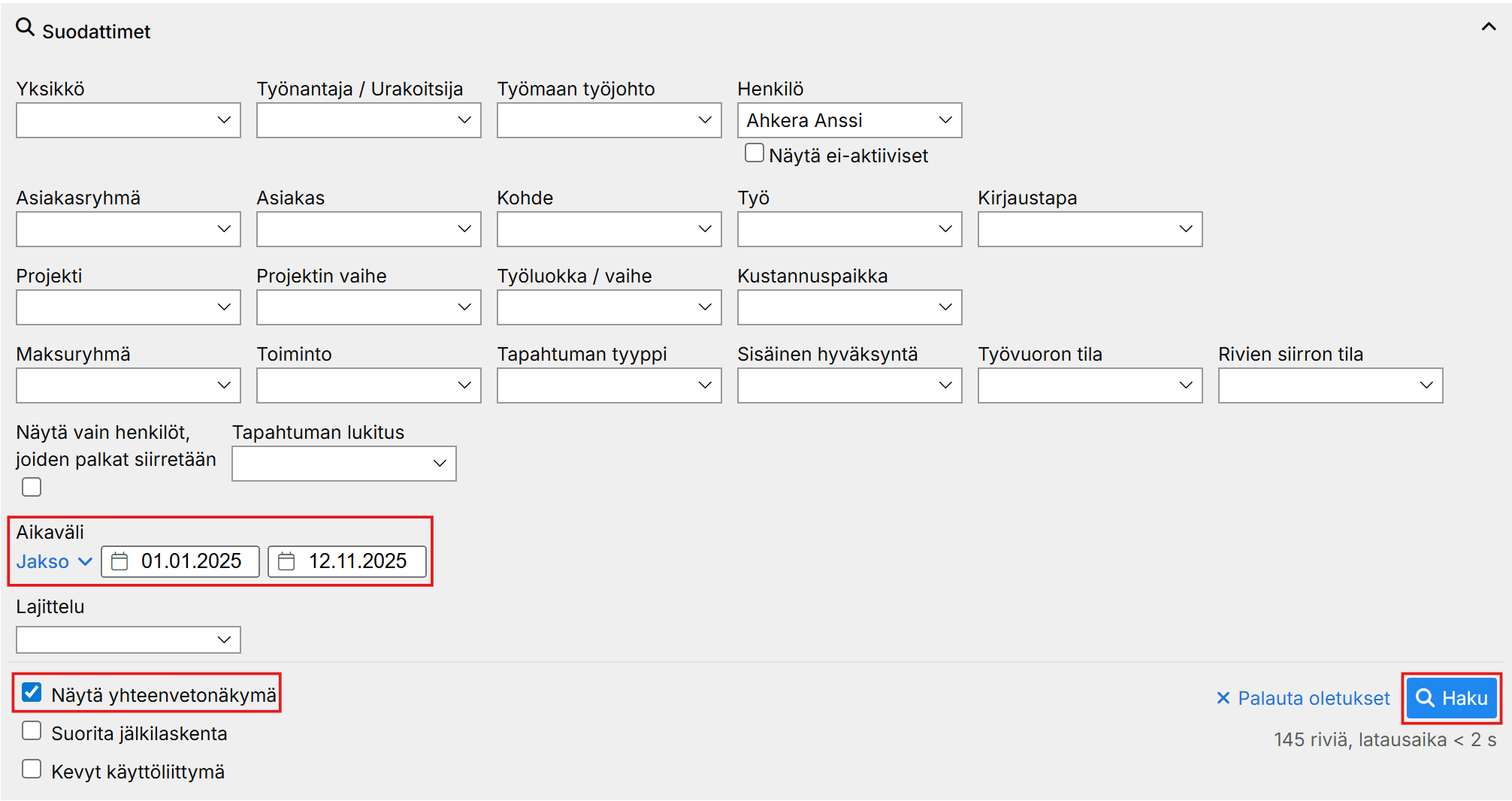Toggle Kevyt käyttöliittymä checkbox

(x=32, y=769)
